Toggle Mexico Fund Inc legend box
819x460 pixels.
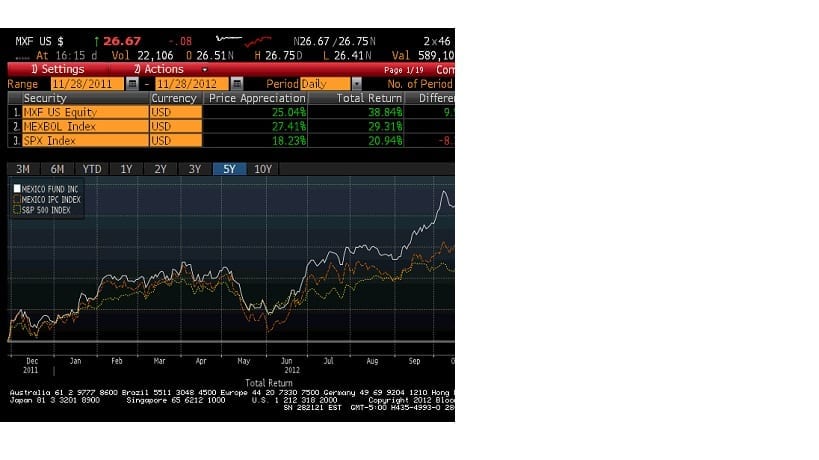(x=17, y=188)
